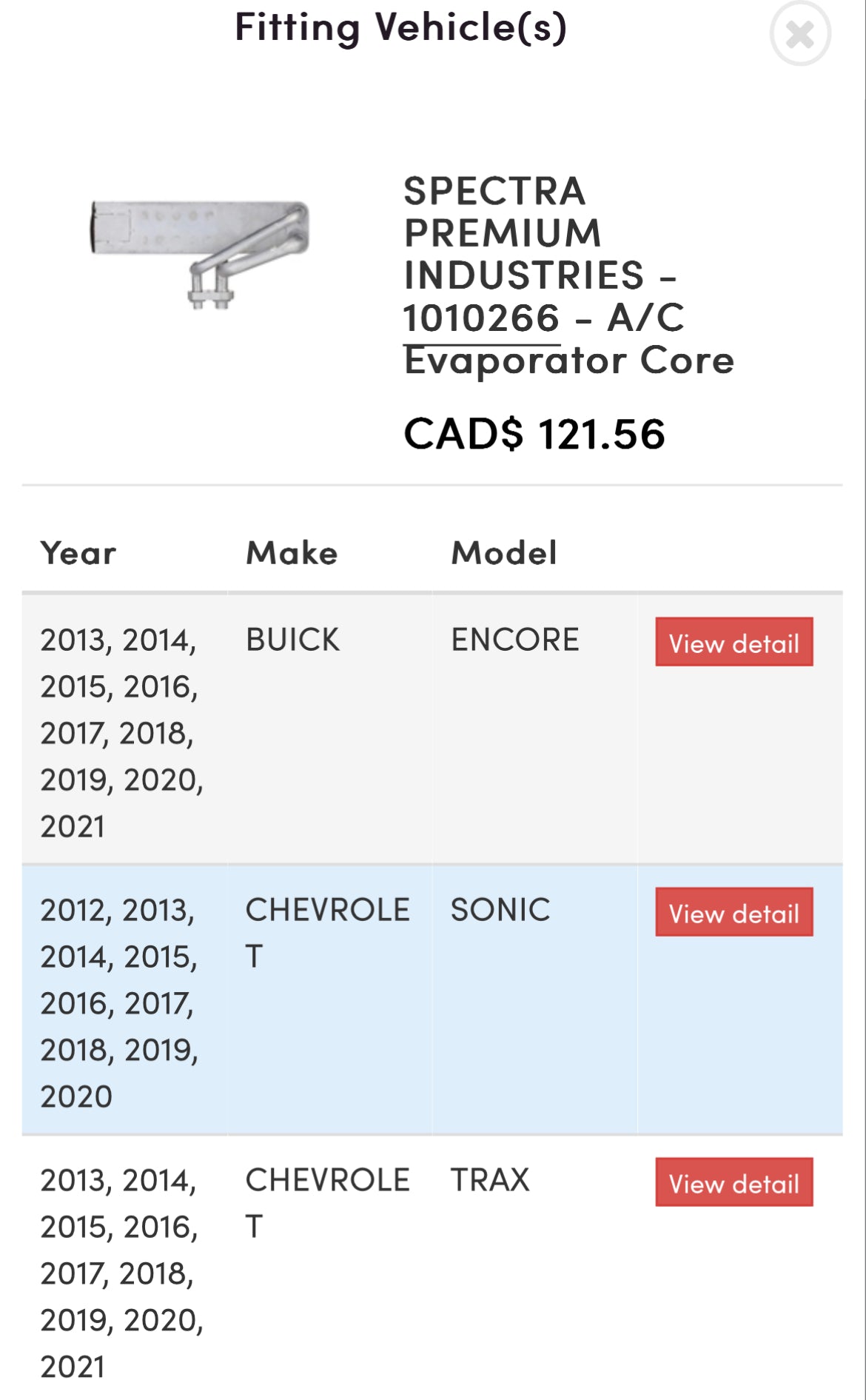Click the Sonic years 2012–2020 cell
This screenshot has height=1400, width=866.
pos(119,1002)
